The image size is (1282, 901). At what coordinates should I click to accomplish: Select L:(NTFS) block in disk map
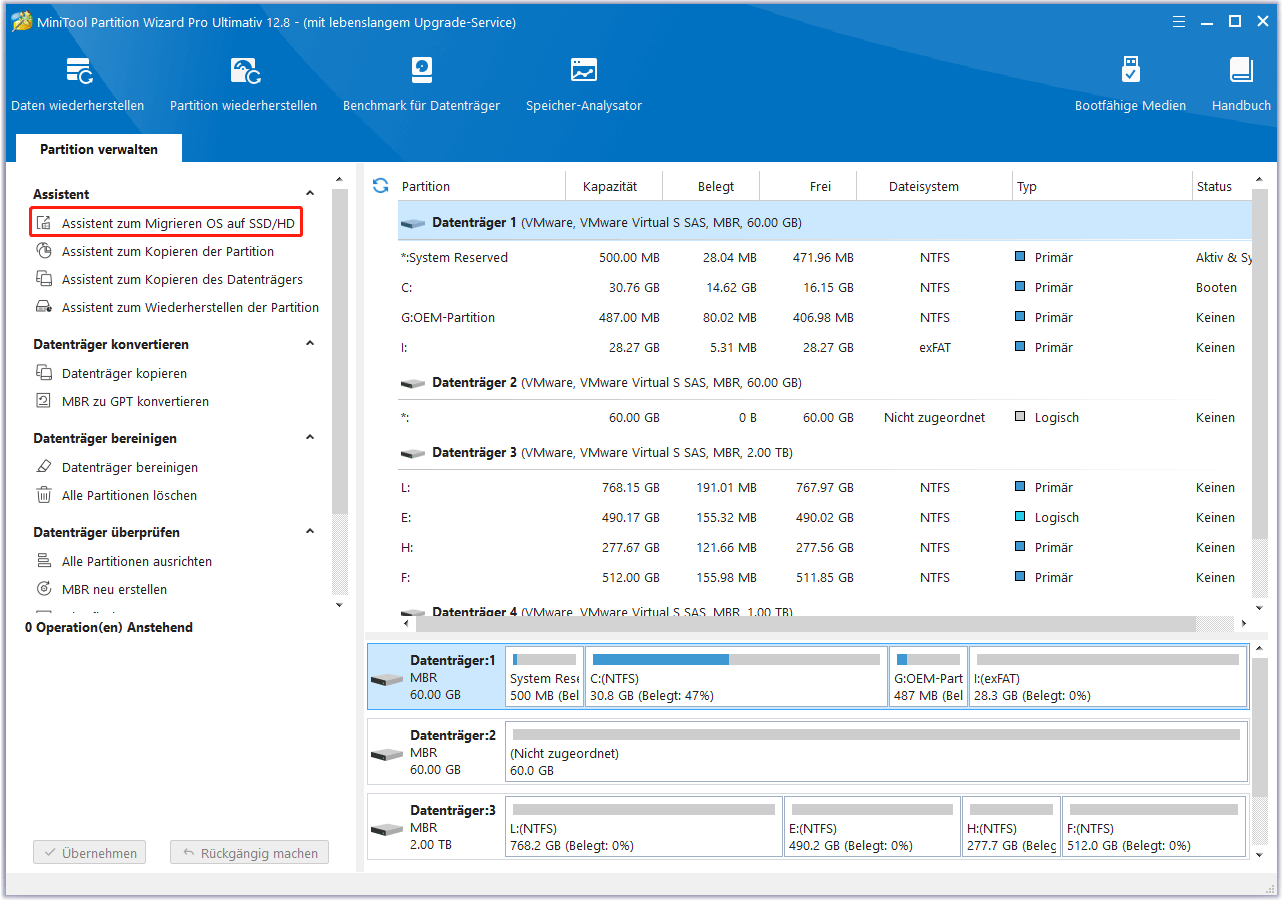click(x=644, y=827)
